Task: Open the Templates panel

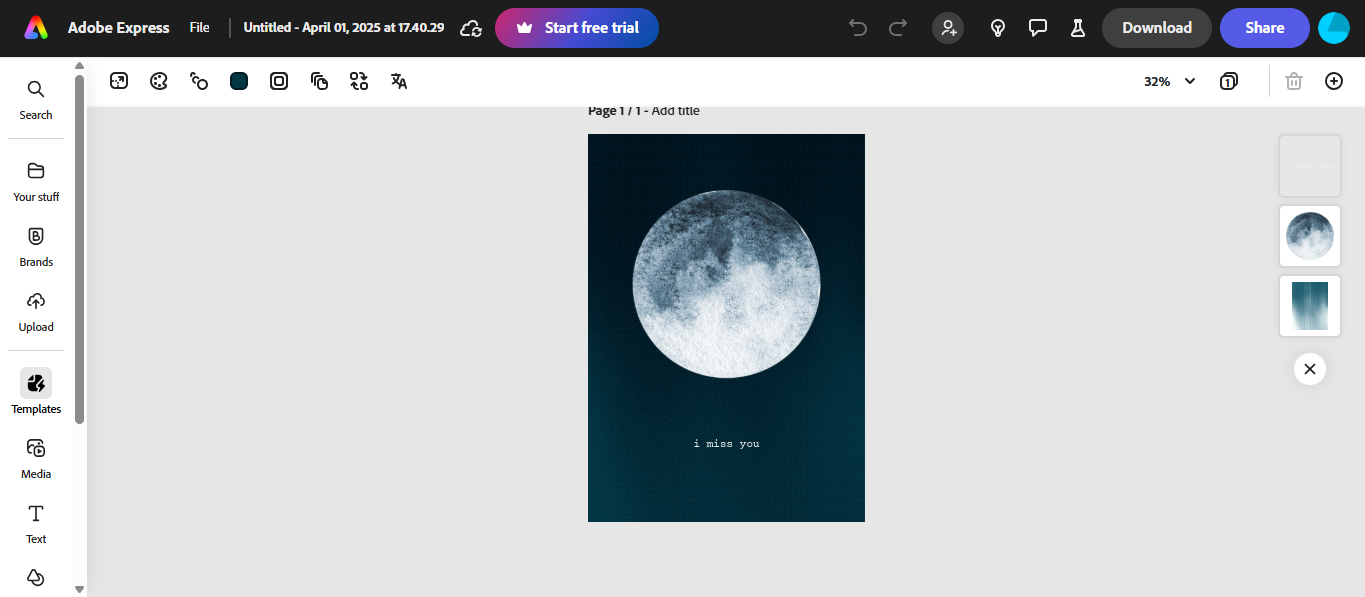Action: (x=35, y=390)
